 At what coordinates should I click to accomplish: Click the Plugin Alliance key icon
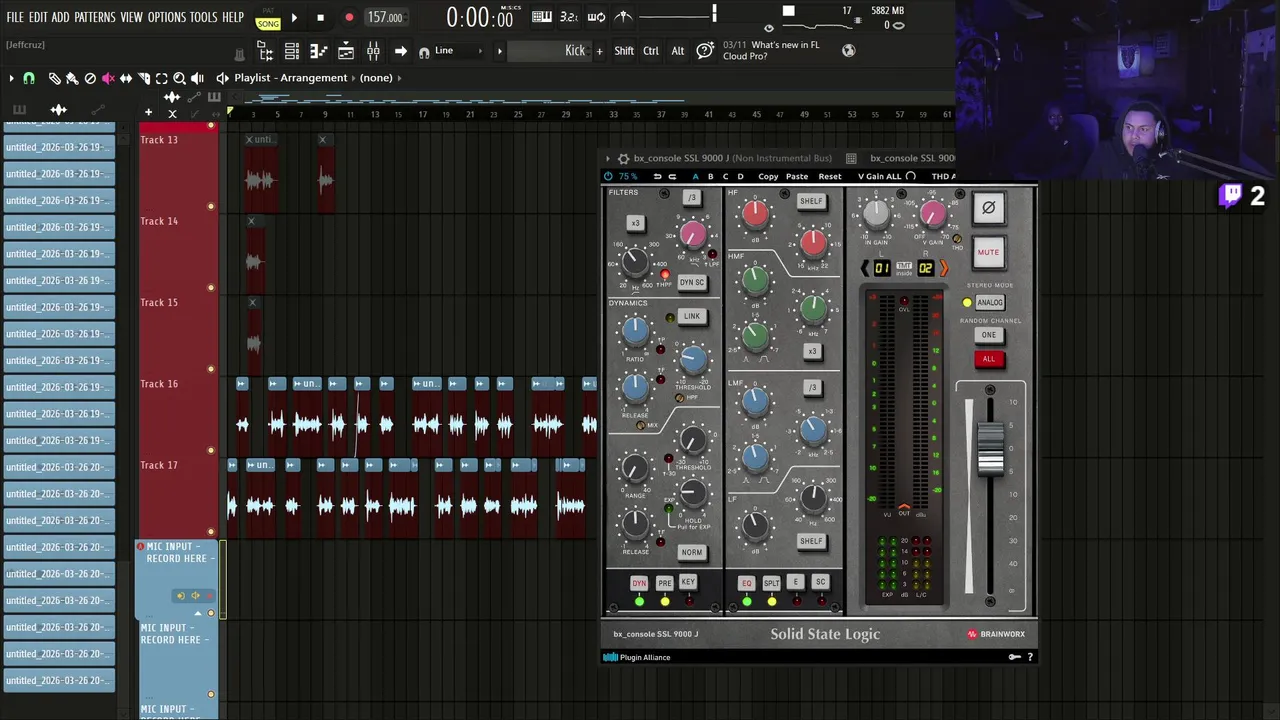[1014, 657]
